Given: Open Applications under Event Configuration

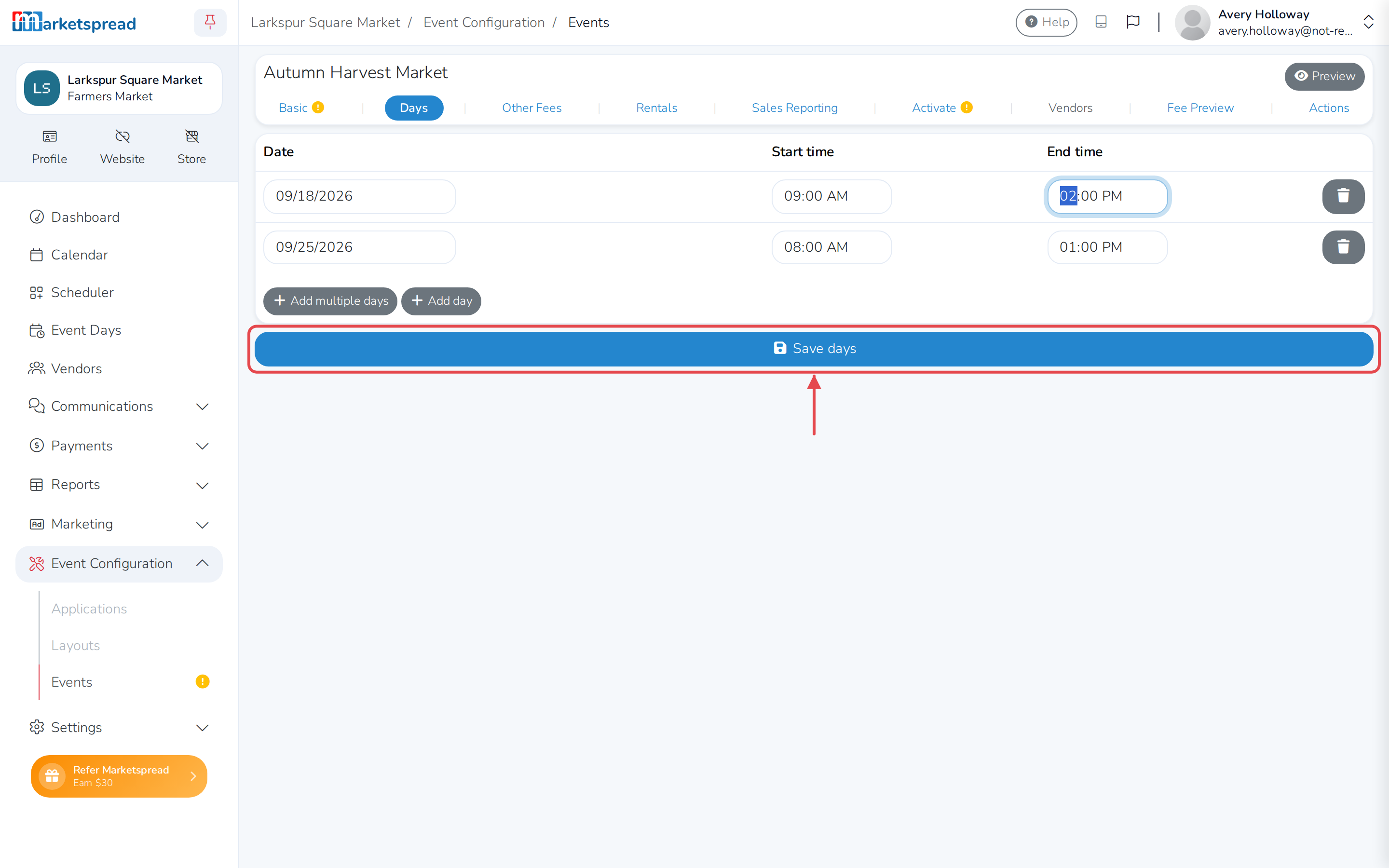Looking at the screenshot, I should point(89,609).
